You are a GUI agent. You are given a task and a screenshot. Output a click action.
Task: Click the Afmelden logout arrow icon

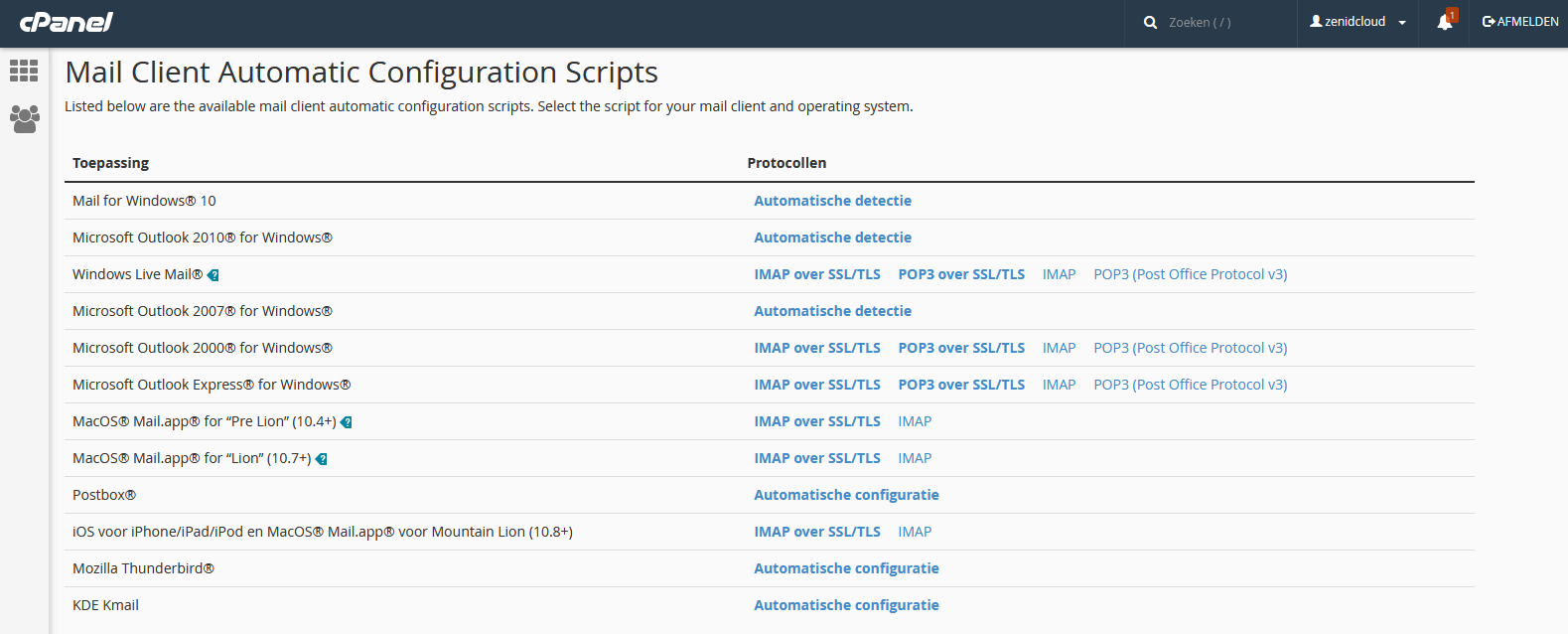pyautogui.click(x=1489, y=21)
